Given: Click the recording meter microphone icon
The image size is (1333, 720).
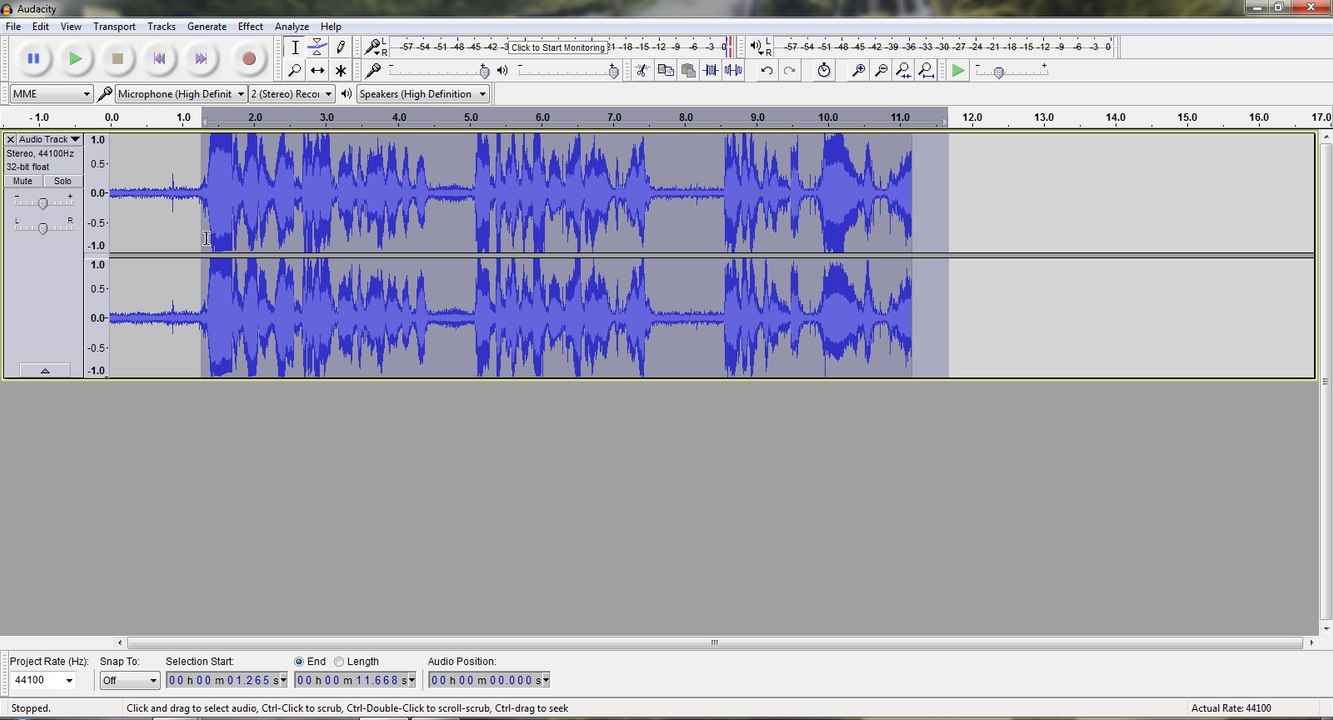Looking at the screenshot, I should pyautogui.click(x=372, y=46).
